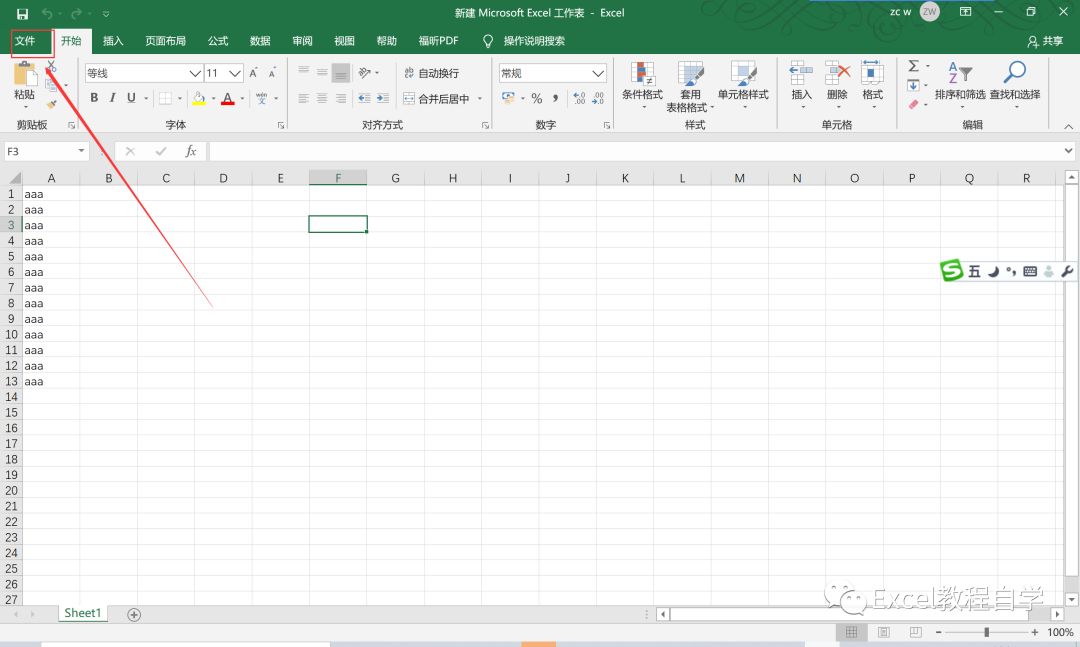Toggle Underline formatting
This screenshot has height=647, width=1080.
coord(131,98)
